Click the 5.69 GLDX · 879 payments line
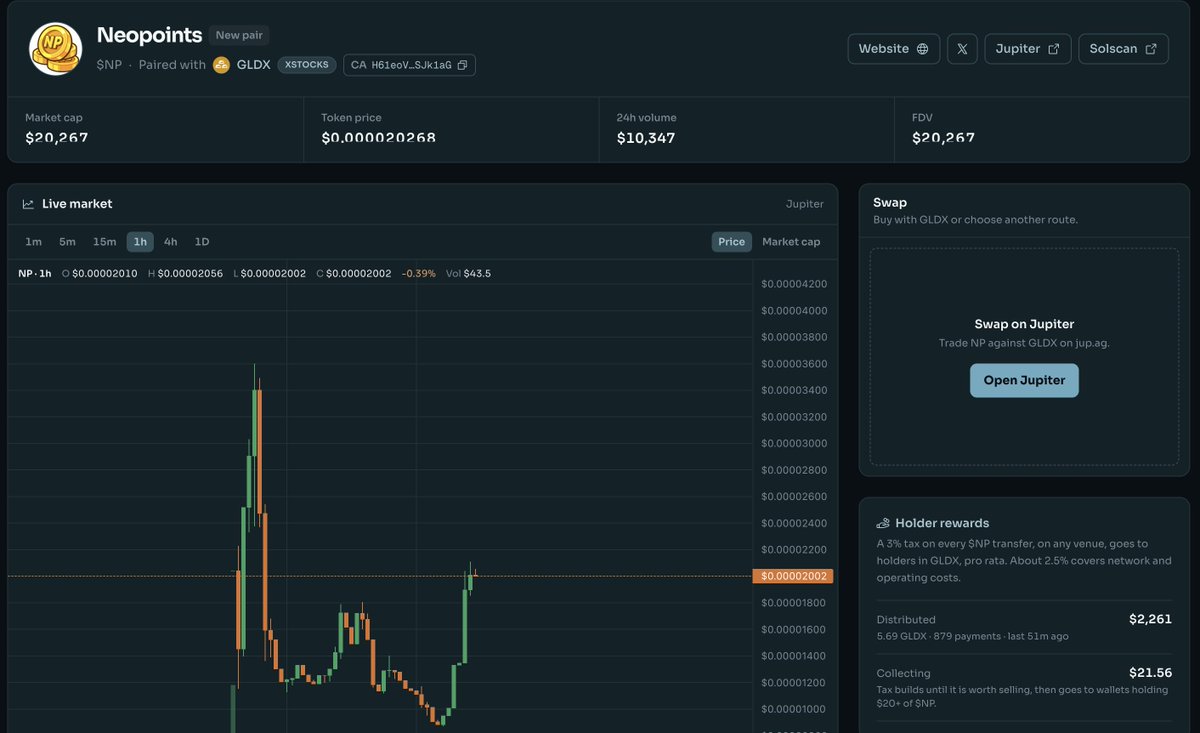 point(973,636)
